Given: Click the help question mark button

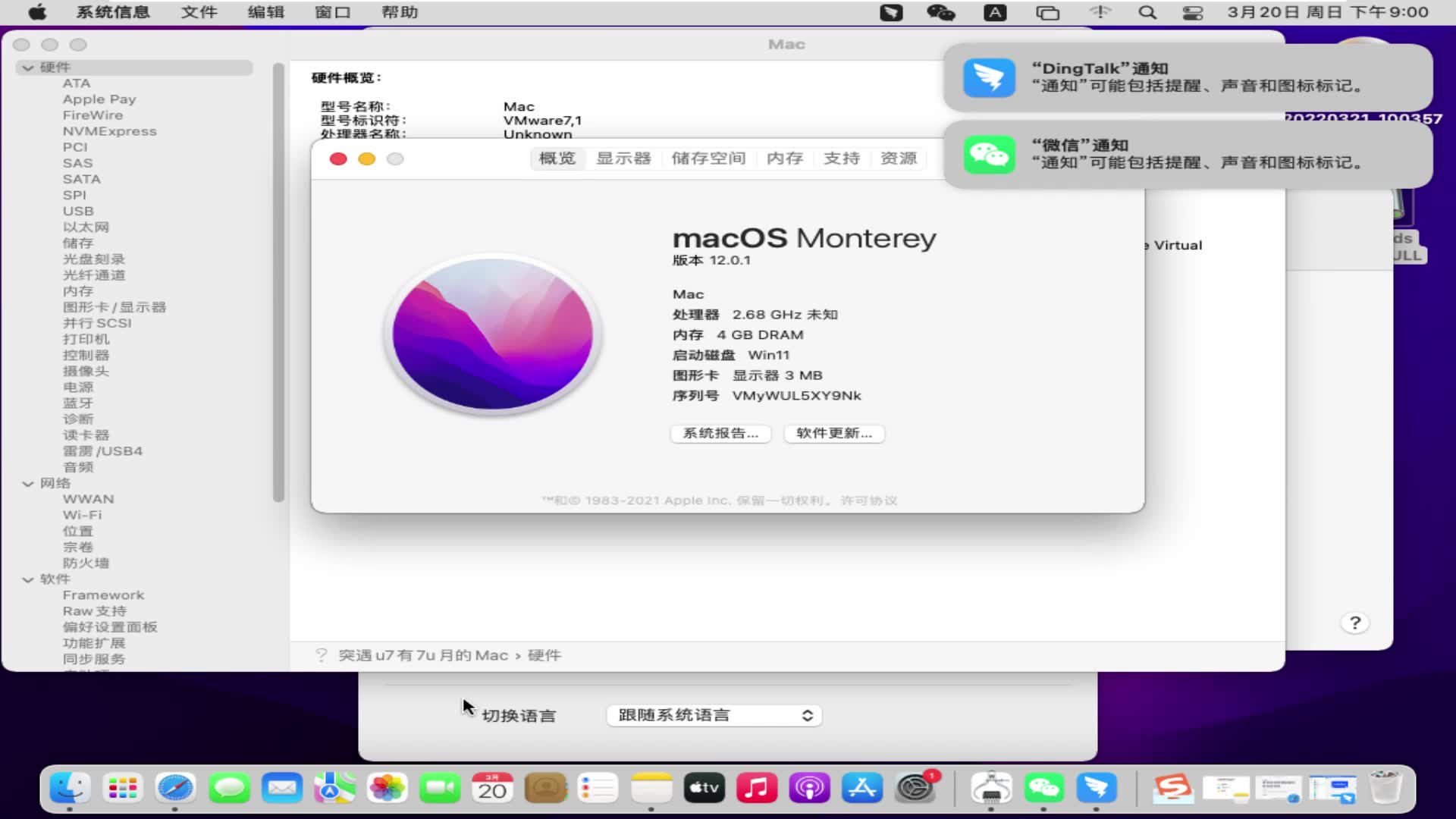Looking at the screenshot, I should coord(1355,623).
